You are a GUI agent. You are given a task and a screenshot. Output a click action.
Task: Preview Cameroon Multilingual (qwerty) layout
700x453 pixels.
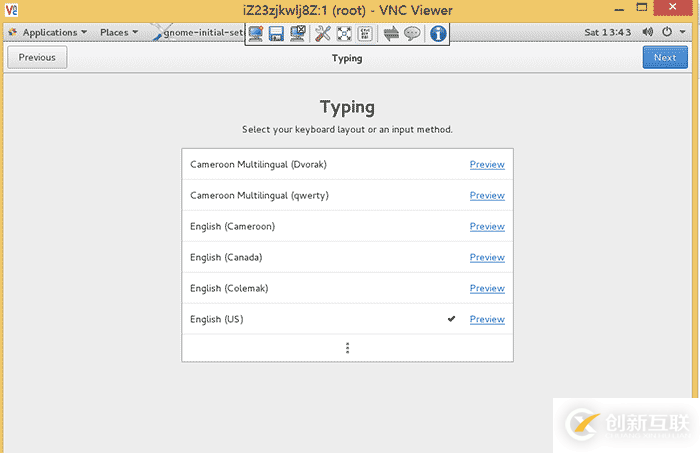[x=487, y=195]
